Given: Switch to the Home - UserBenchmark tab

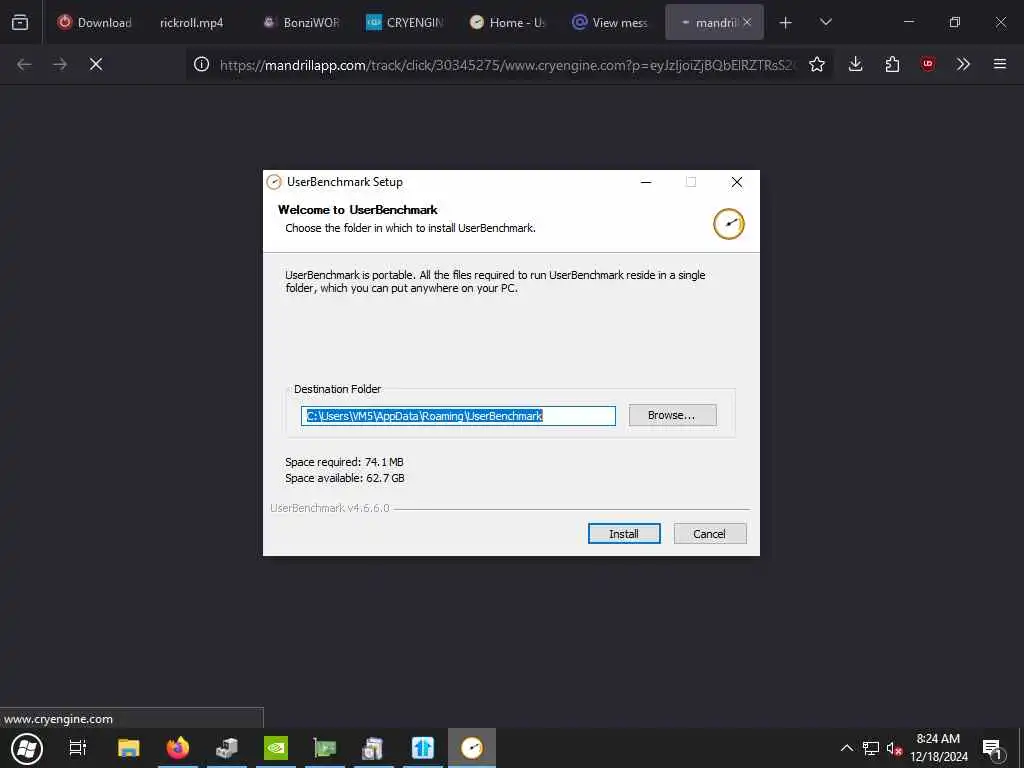Looking at the screenshot, I should pyautogui.click(x=507, y=23).
